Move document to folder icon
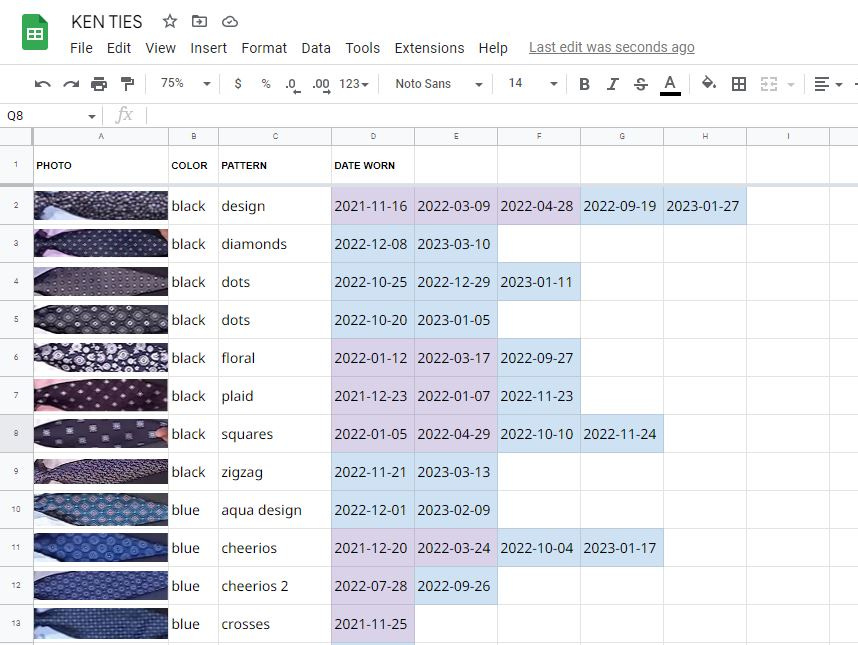This screenshot has height=645, width=858. (x=199, y=21)
